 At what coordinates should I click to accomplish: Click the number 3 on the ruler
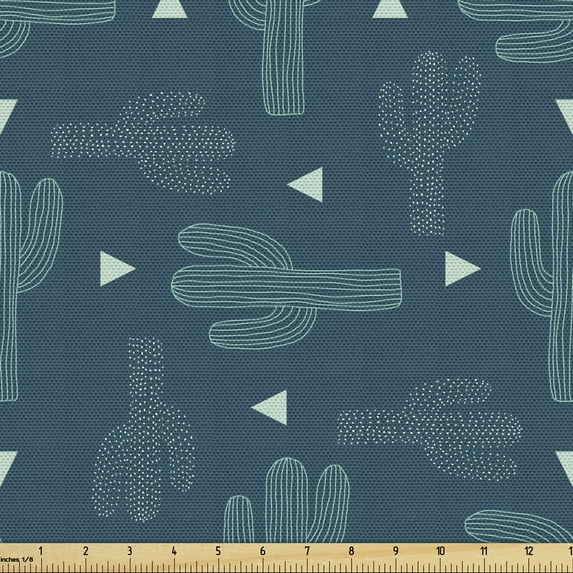click(x=130, y=551)
